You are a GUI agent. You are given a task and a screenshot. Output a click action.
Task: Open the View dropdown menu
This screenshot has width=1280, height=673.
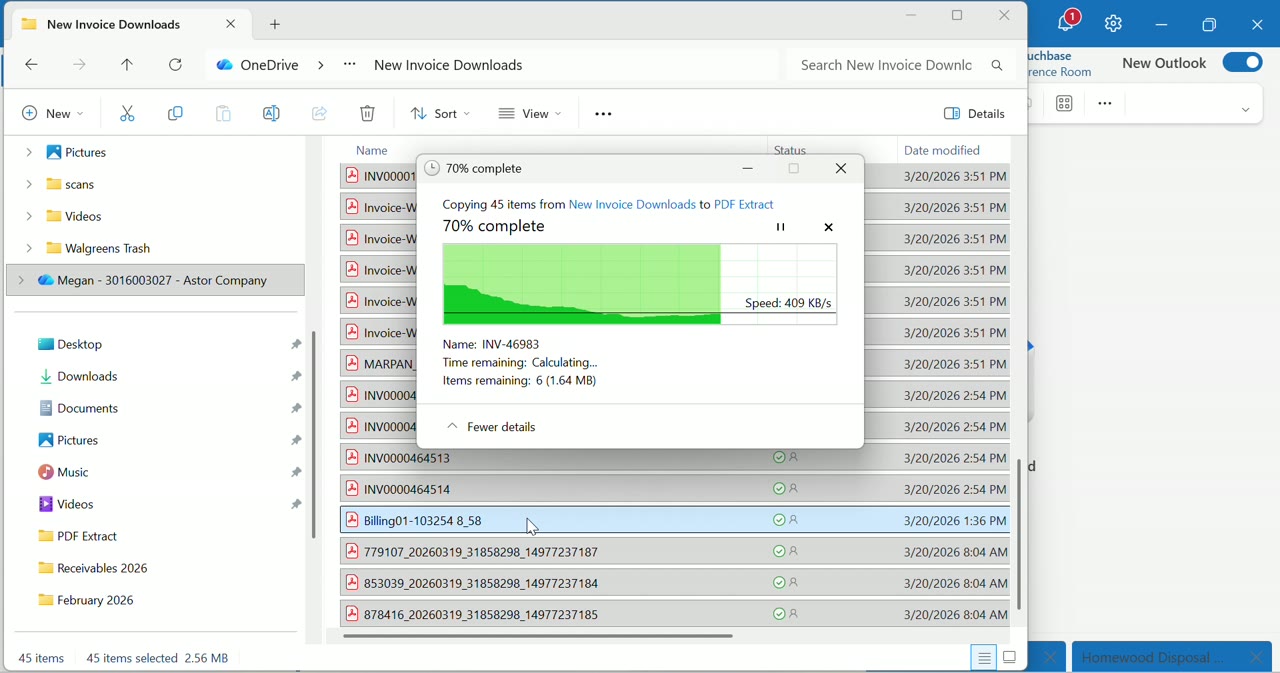point(530,114)
